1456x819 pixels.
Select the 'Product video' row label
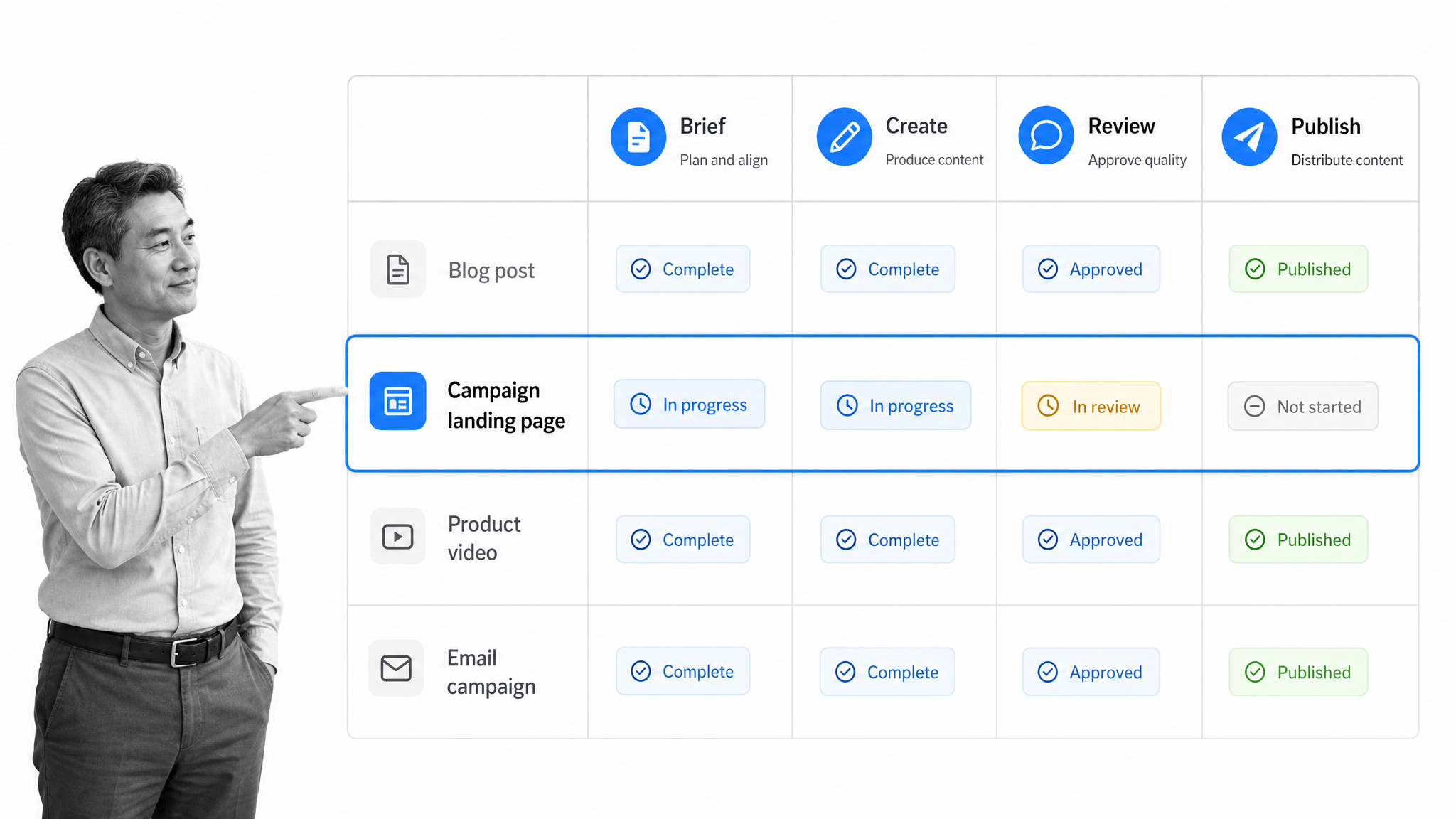pos(484,538)
